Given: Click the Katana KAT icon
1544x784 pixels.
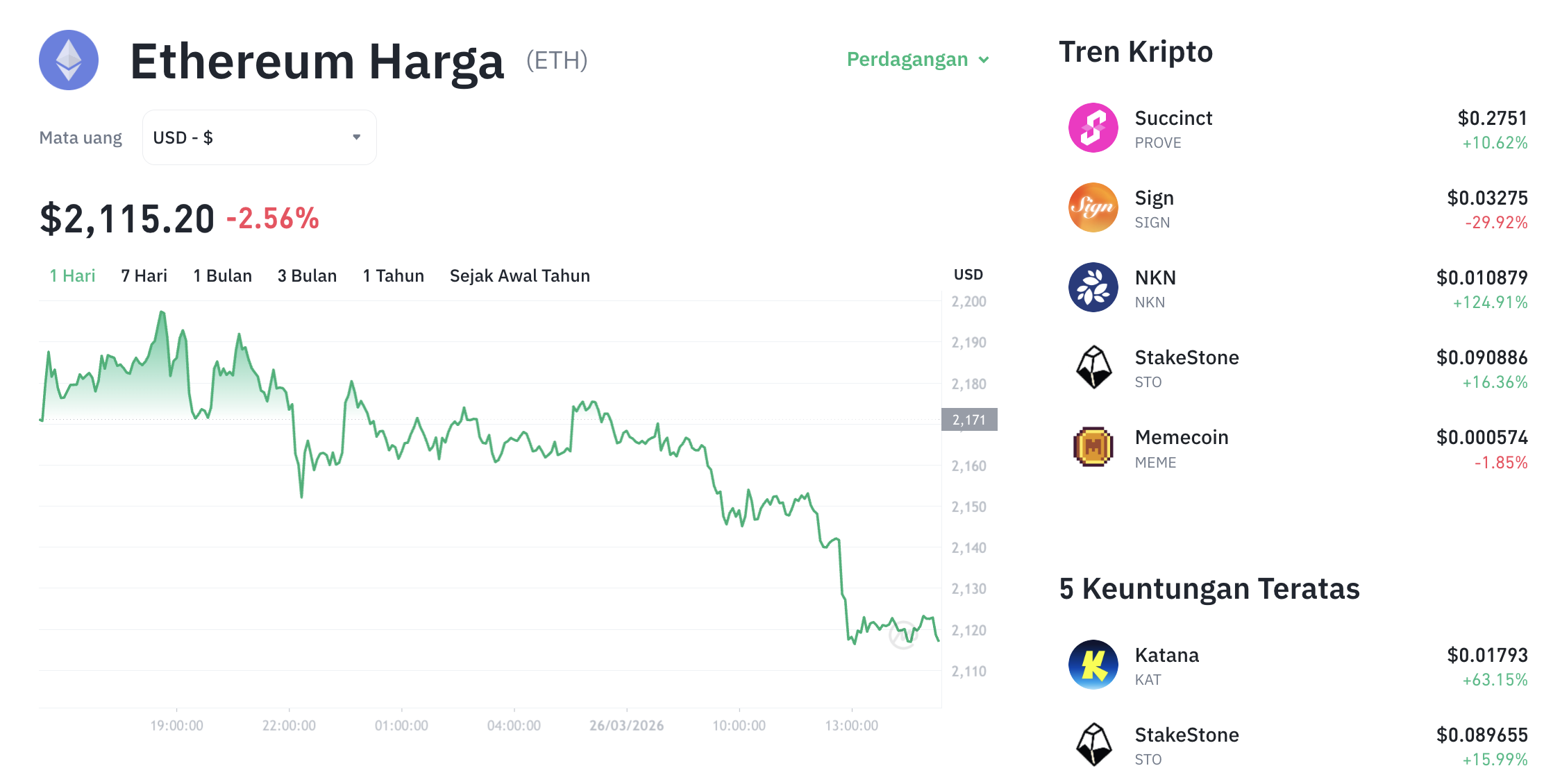Looking at the screenshot, I should pyautogui.click(x=1092, y=663).
